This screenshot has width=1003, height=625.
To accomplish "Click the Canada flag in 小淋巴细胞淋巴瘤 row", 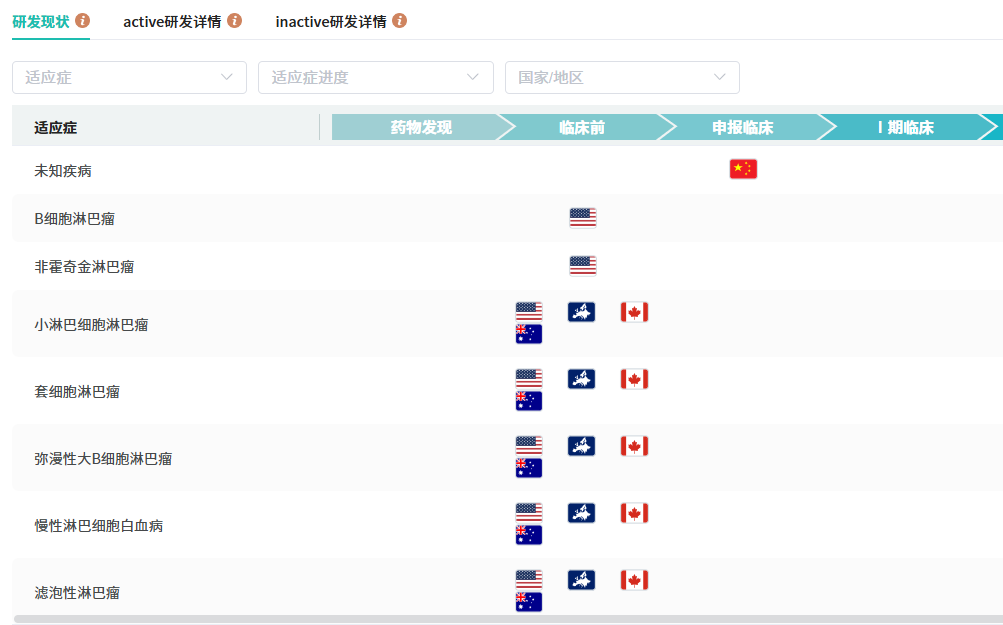I will pyautogui.click(x=635, y=312).
